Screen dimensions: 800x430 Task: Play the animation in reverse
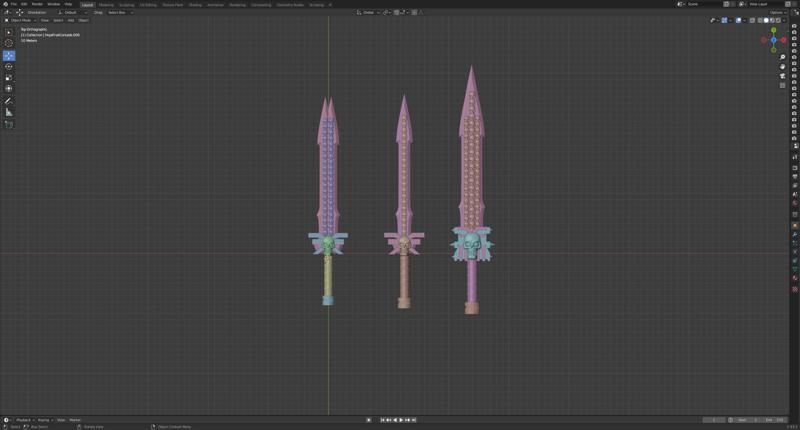click(x=395, y=420)
